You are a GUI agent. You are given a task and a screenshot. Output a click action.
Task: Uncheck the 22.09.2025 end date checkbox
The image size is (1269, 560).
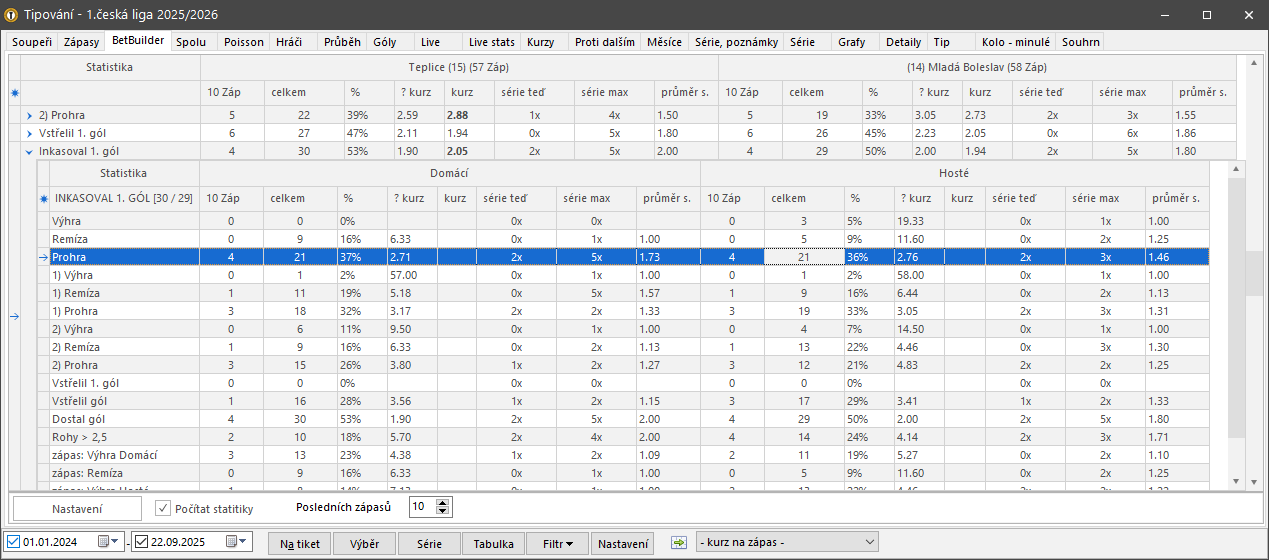pos(141,542)
